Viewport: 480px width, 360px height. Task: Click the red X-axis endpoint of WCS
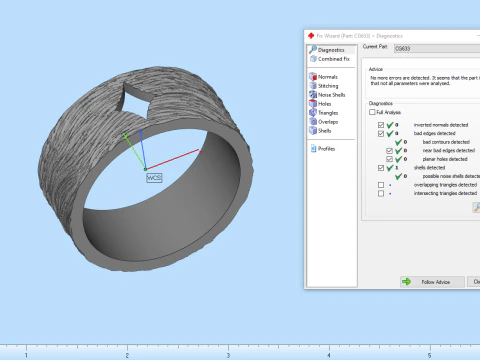(201, 152)
